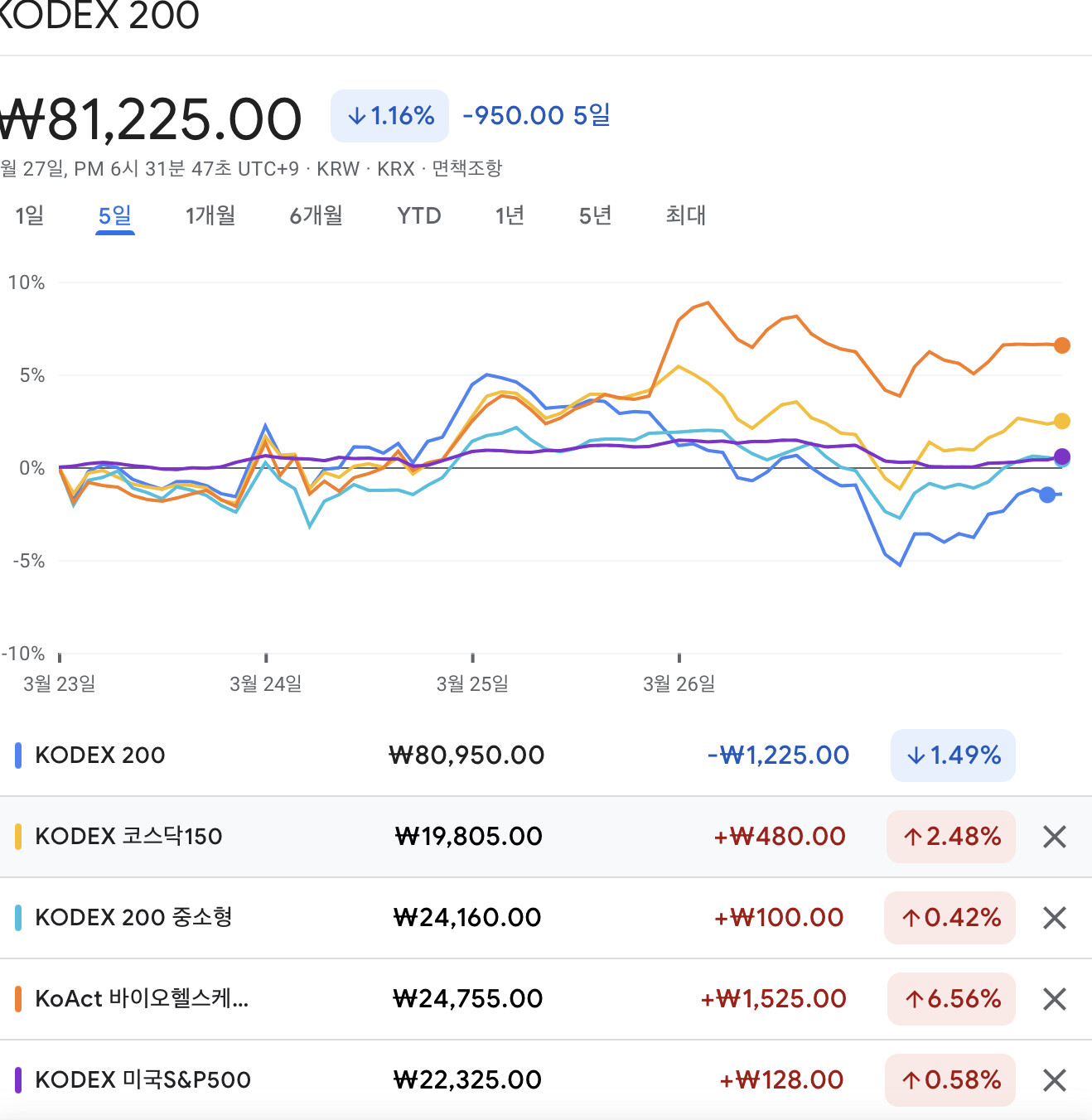Click purple endpoint dot on chart
1092x1120 pixels.
(x=1061, y=456)
